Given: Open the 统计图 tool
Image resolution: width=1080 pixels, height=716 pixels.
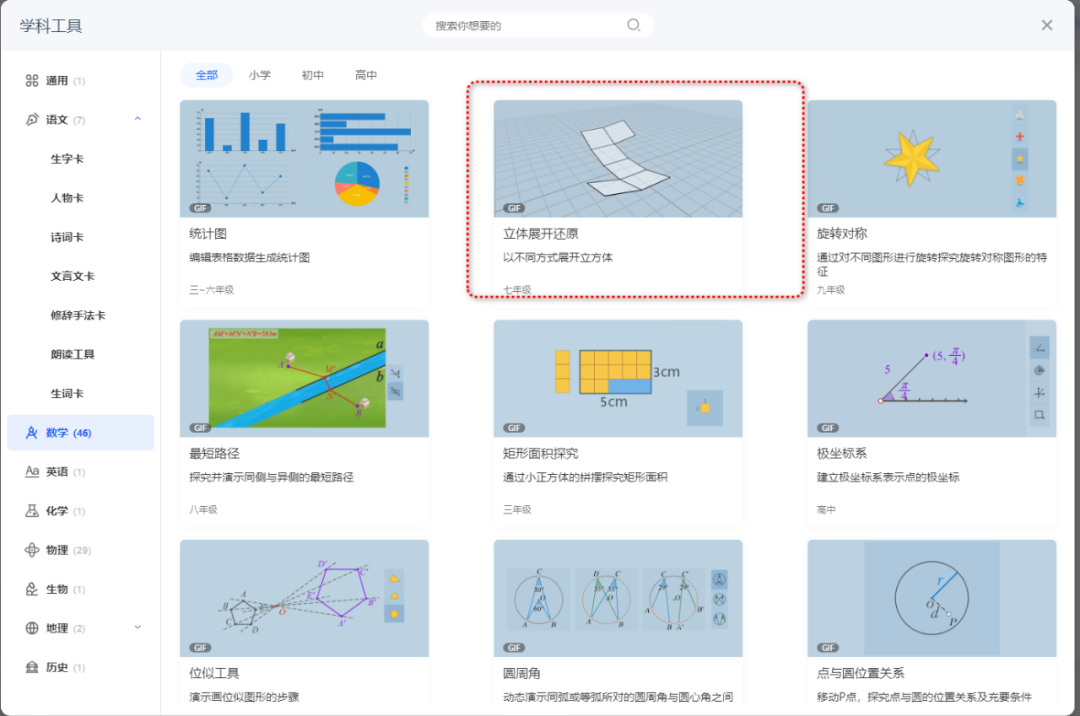Looking at the screenshot, I should (304, 160).
